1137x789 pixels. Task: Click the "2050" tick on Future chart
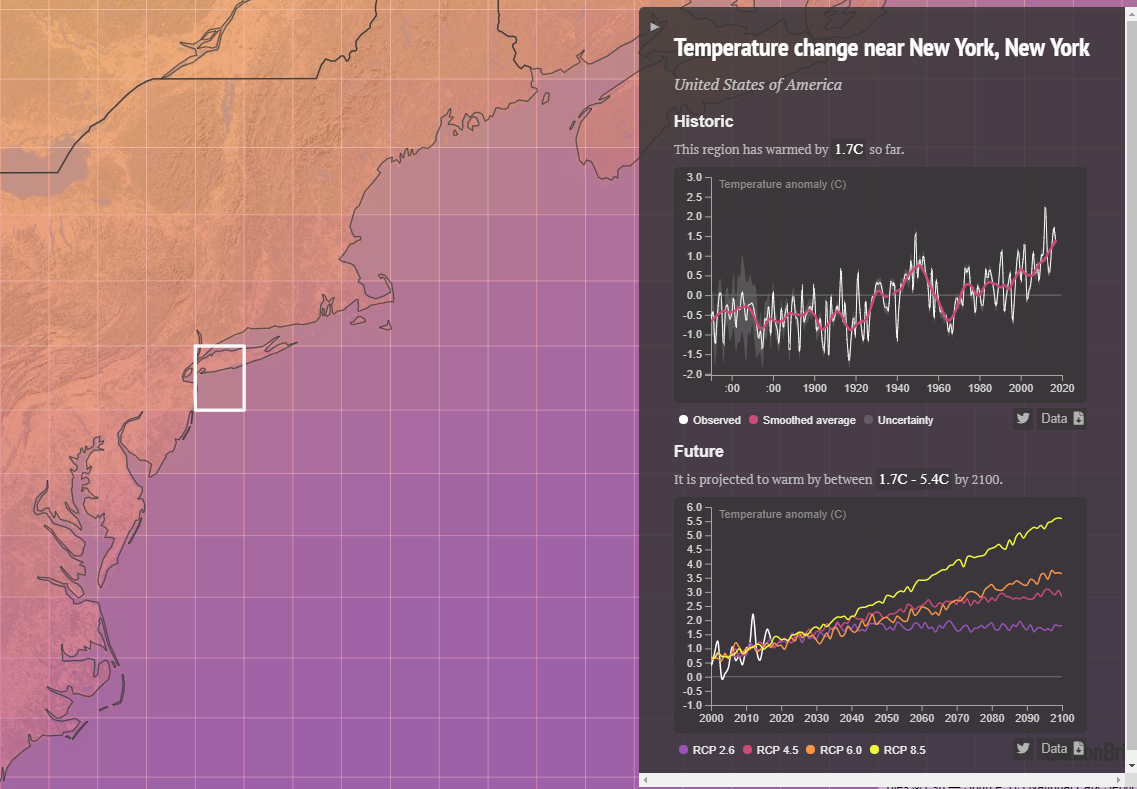point(886,718)
